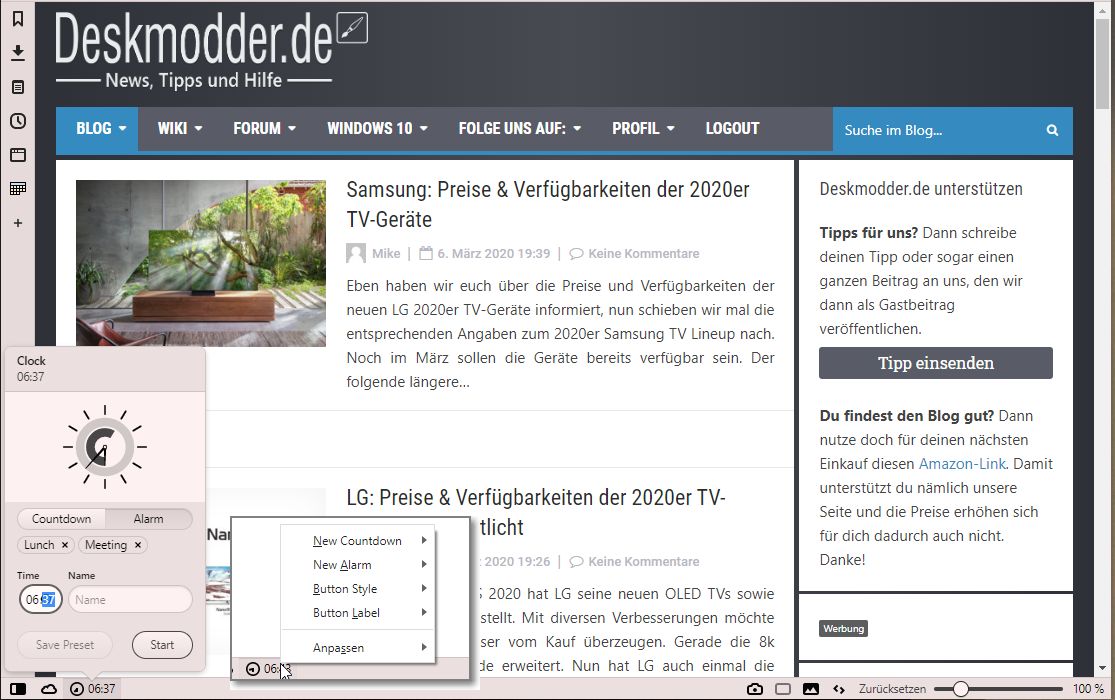Open the Window panel in the sidebar
1115x700 pixels.
pos(18,155)
